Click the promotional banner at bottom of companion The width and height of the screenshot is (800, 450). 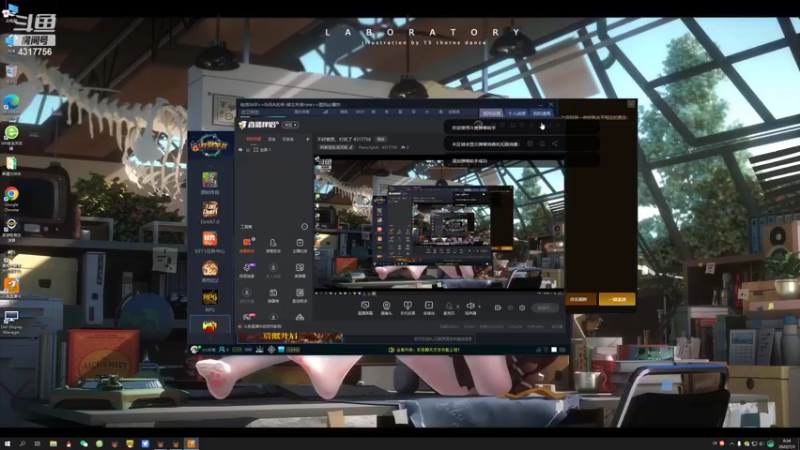pyautogui.click(x=290, y=338)
